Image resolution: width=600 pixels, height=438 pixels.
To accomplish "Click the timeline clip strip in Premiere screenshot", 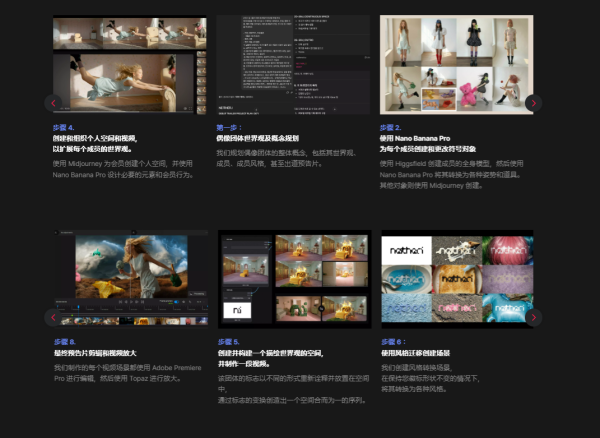I will click(135, 321).
